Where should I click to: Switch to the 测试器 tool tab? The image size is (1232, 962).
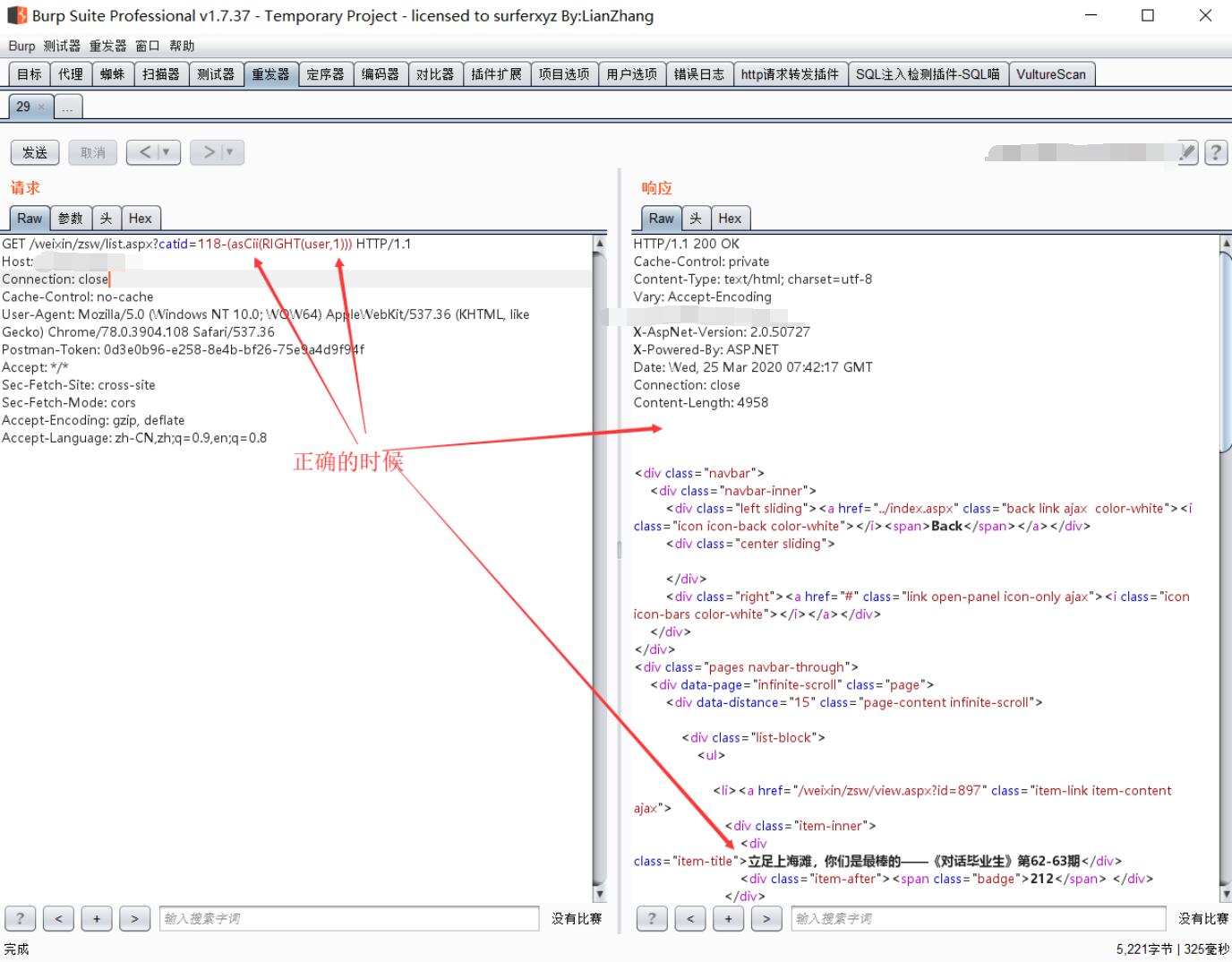point(216,74)
